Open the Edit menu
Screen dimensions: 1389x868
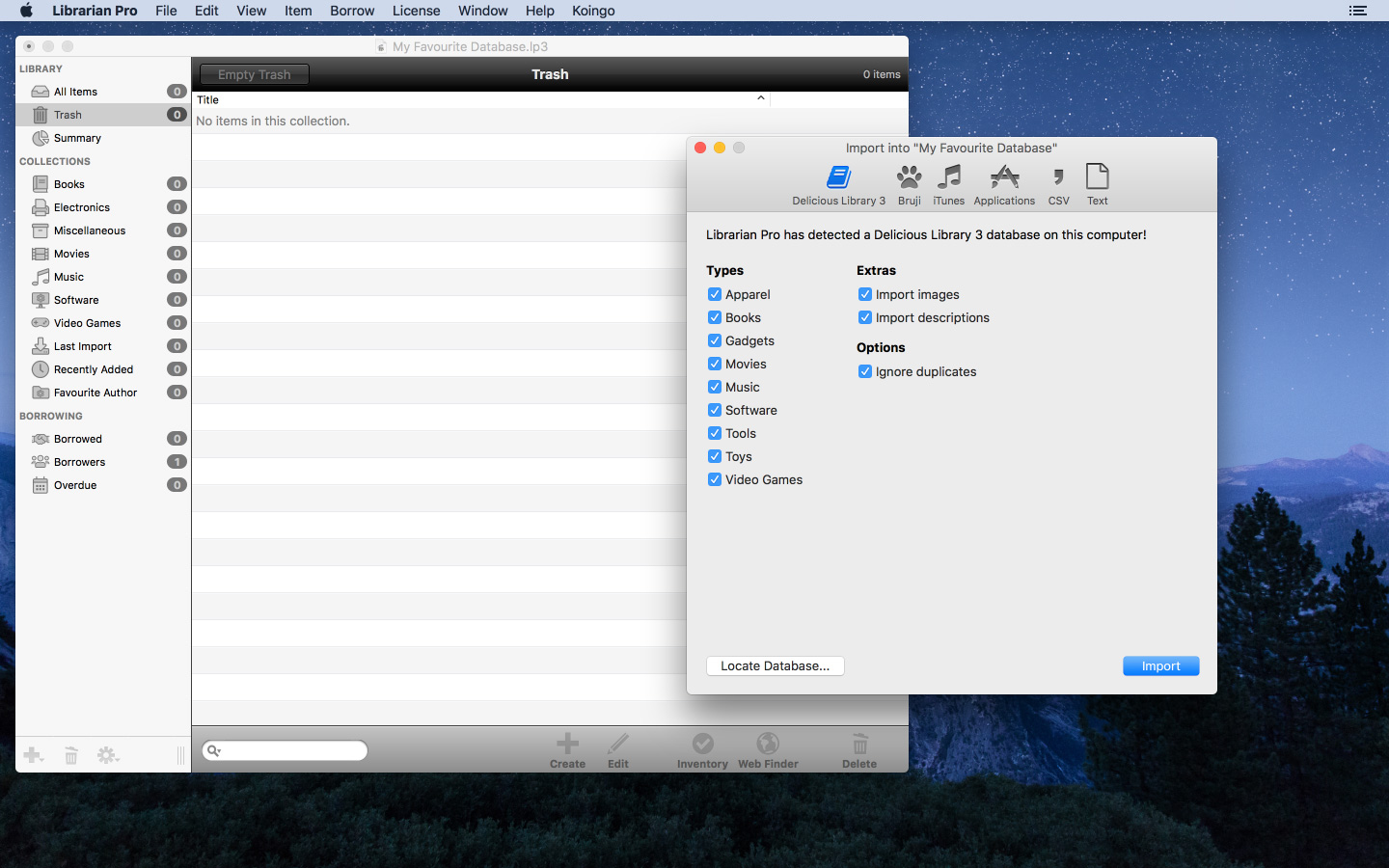206,11
